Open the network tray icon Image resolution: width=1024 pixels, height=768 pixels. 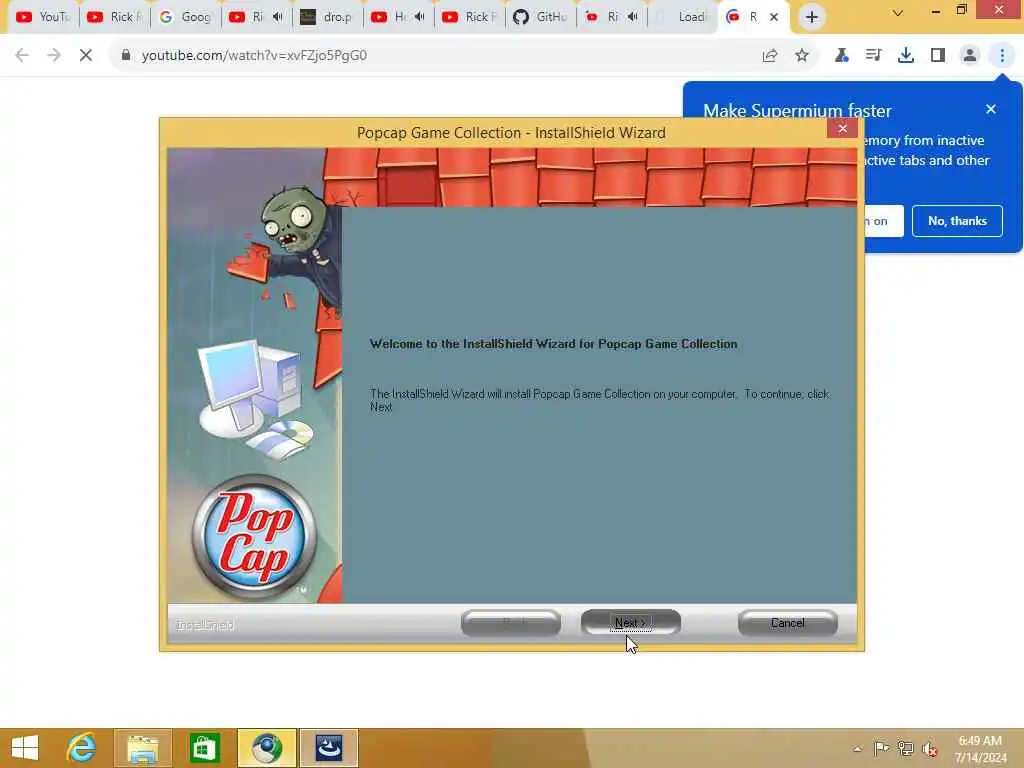[905, 748]
